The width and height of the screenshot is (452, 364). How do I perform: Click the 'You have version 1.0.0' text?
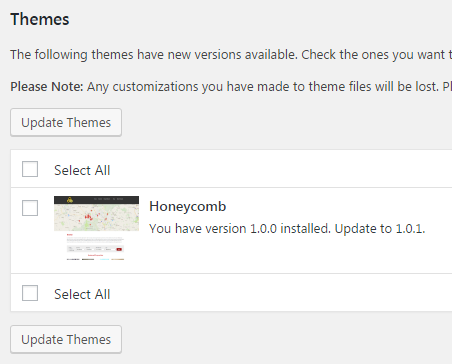[x=213, y=229]
